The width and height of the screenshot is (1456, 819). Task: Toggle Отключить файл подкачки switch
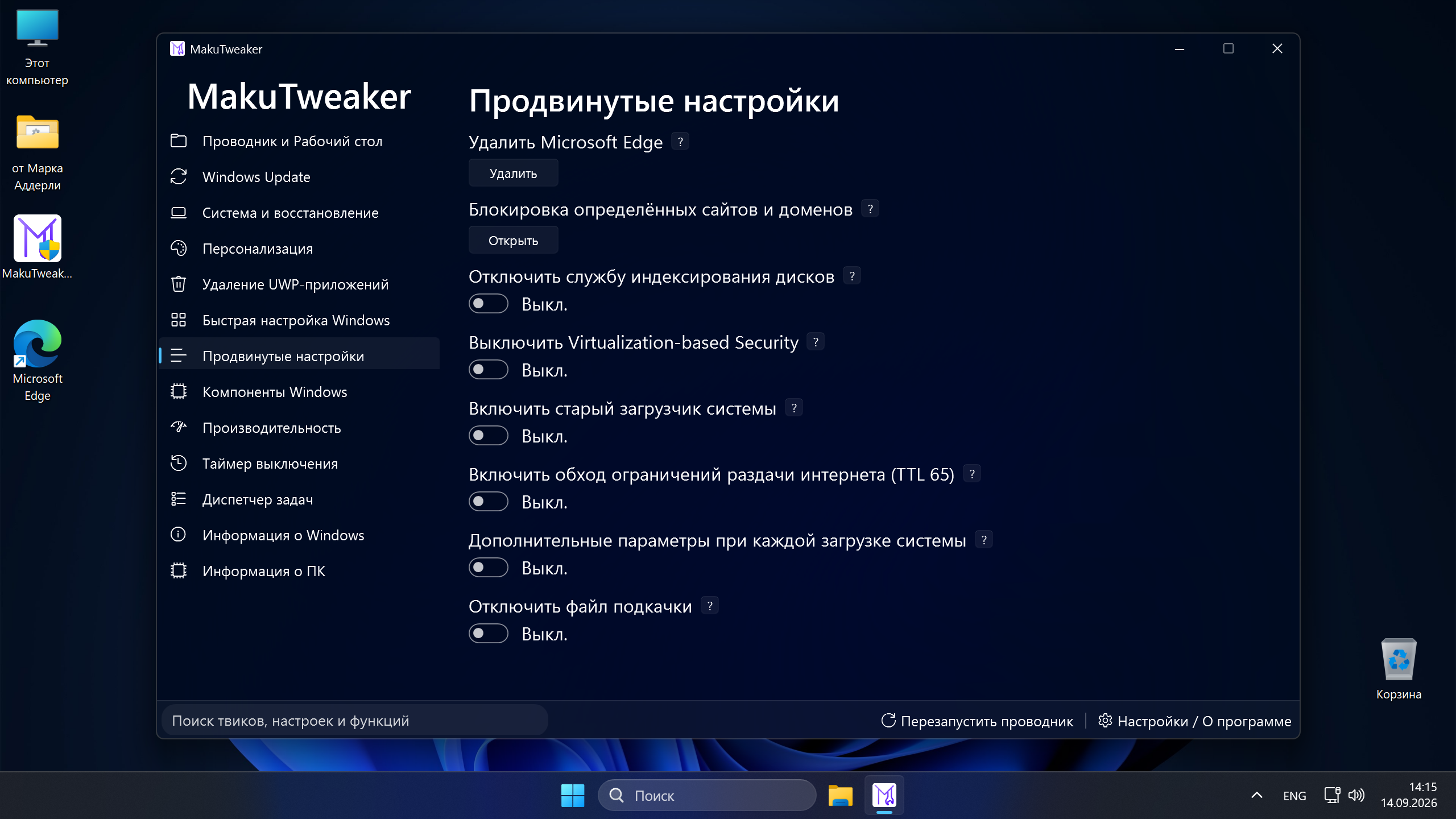[x=489, y=634]
